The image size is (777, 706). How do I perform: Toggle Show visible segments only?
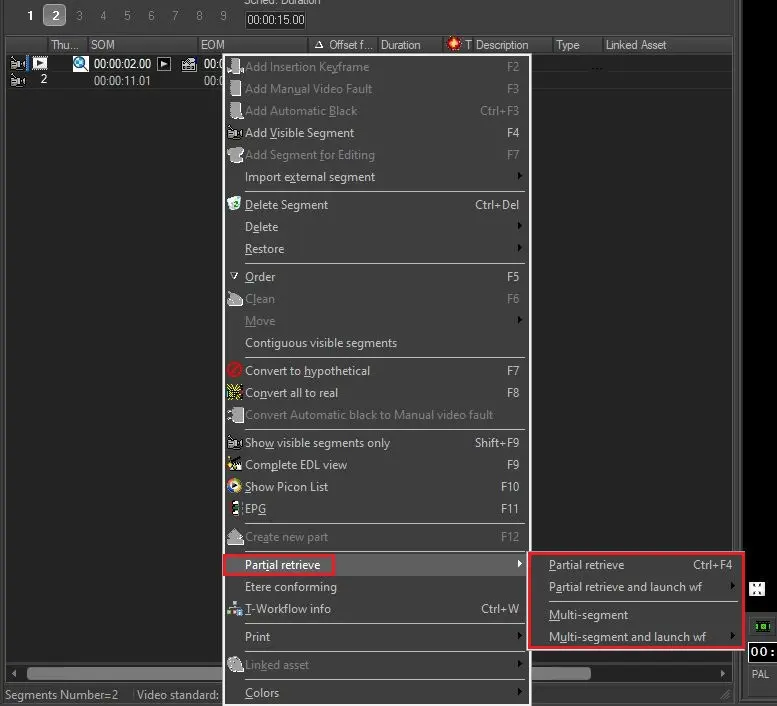[x=317, y=443]
